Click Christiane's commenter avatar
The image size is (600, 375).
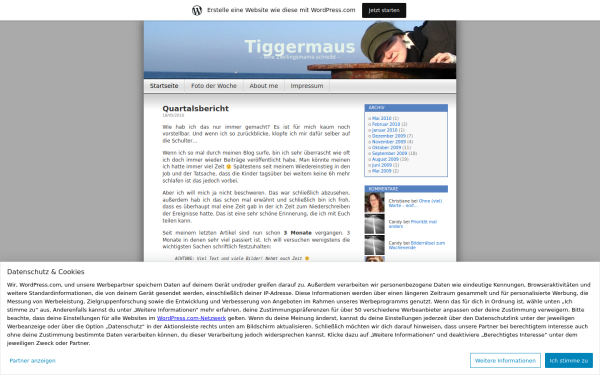pyautogui.click(x=375, y=203)
